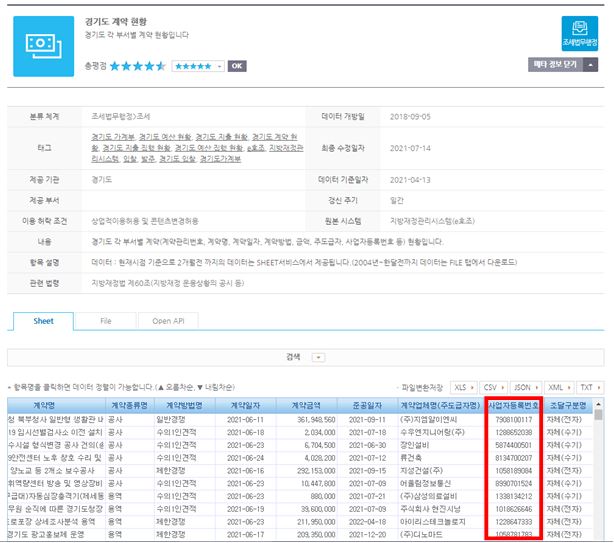
Task: Select the company cell 아이리스테크놀로지
Action: coord(441,522)
